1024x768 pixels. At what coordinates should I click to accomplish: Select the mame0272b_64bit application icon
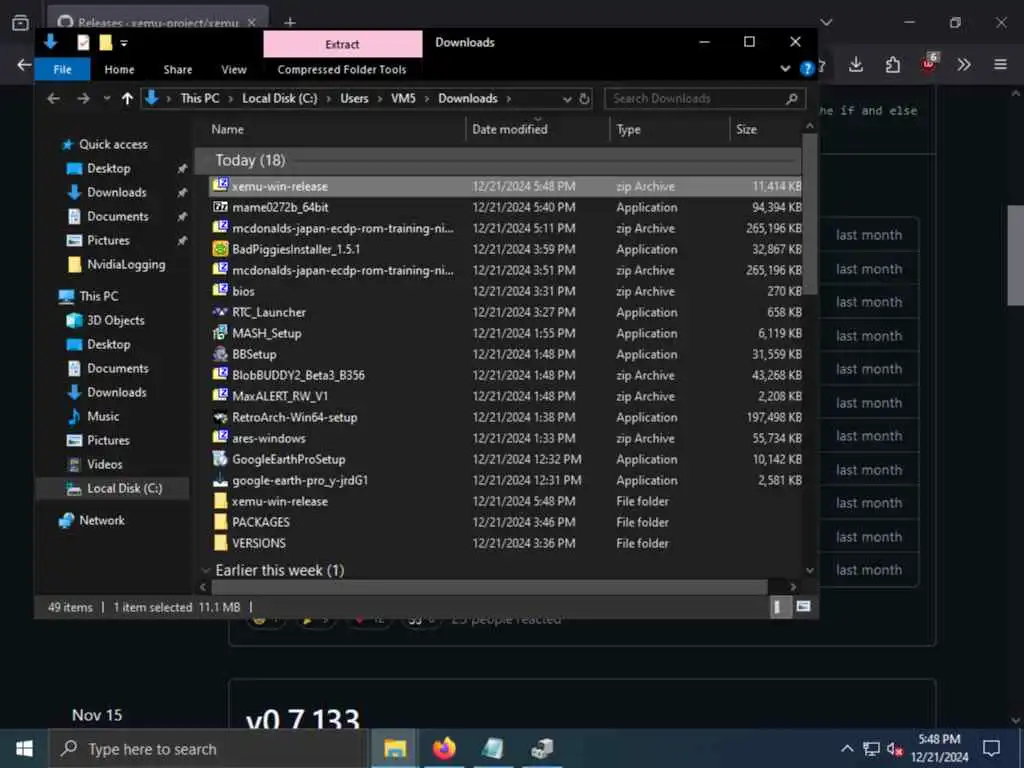220,207
